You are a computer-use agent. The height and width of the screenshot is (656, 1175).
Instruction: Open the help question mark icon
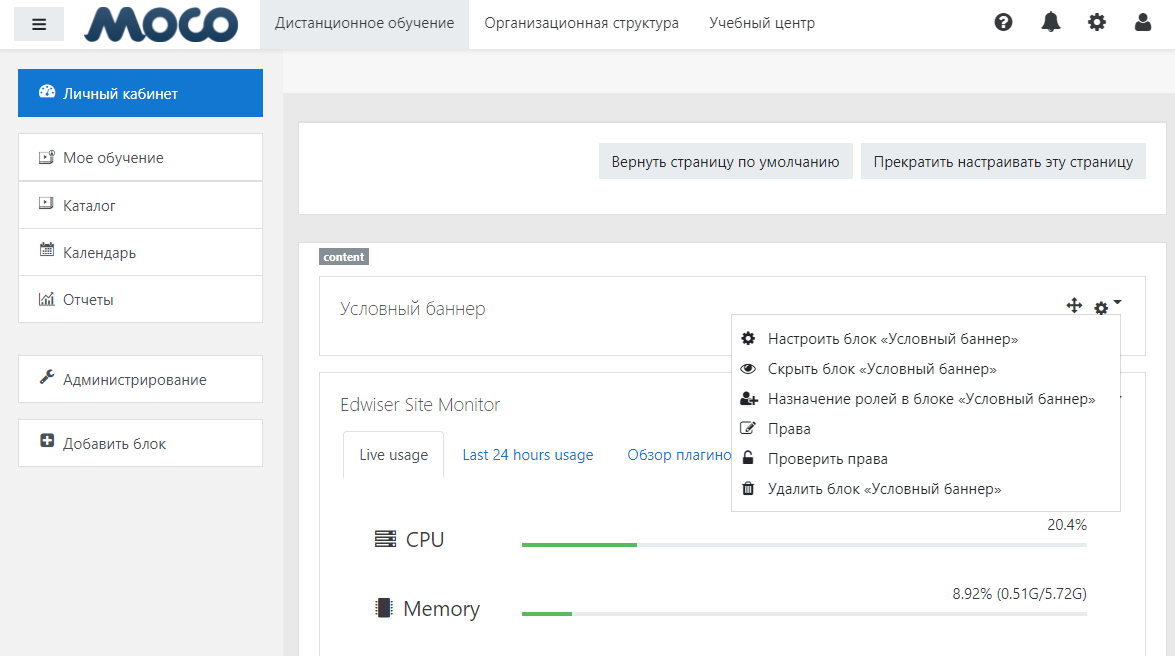(x=1003, y=22)
